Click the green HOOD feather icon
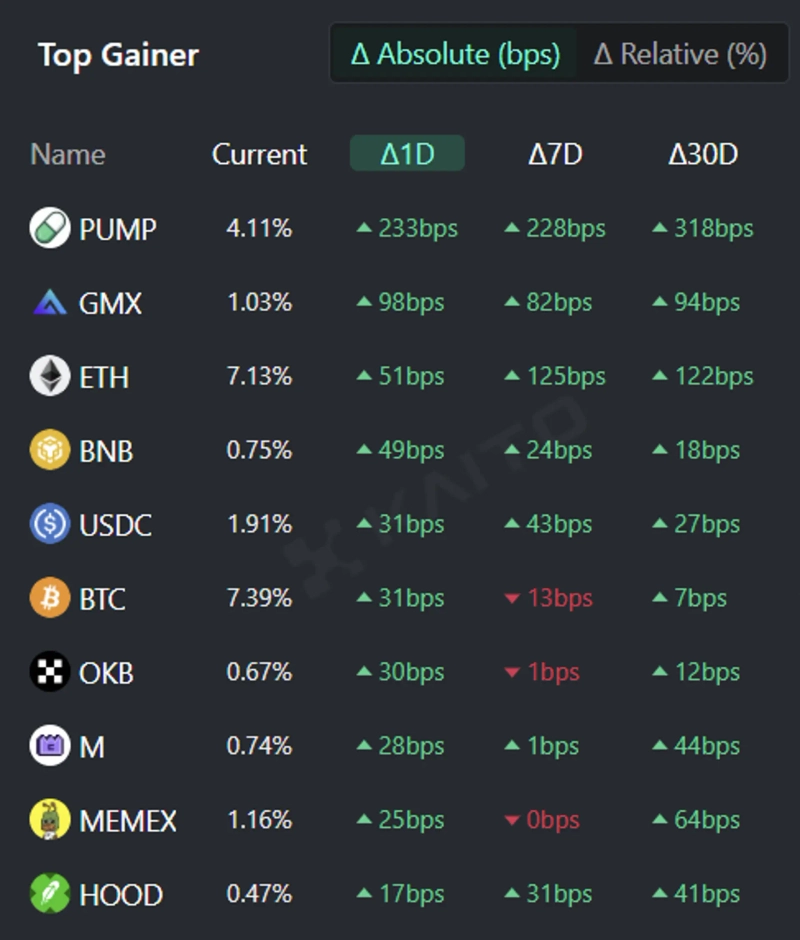The width and height of the screenshot is (800, 940). coord(50,895)
